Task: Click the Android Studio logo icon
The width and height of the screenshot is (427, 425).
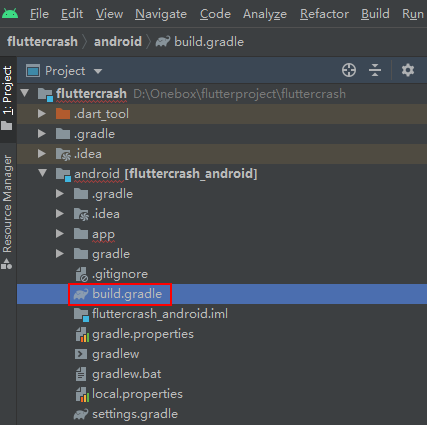Action: coord(10,13)
